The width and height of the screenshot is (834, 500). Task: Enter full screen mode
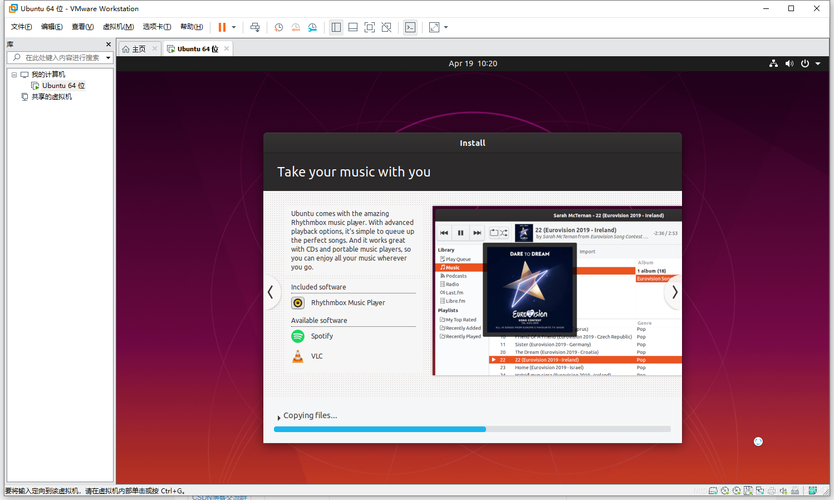click(370, 27)
